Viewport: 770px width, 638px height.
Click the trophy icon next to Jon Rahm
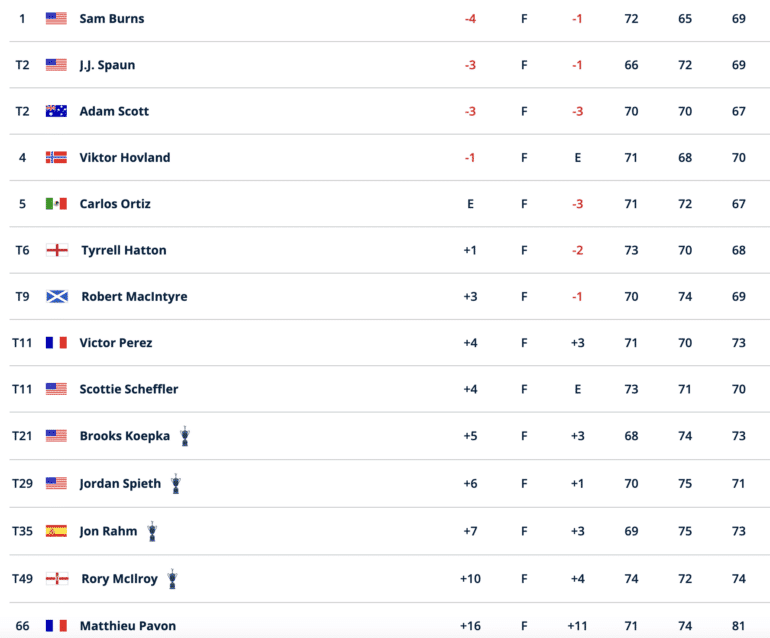tap(152, 531)
